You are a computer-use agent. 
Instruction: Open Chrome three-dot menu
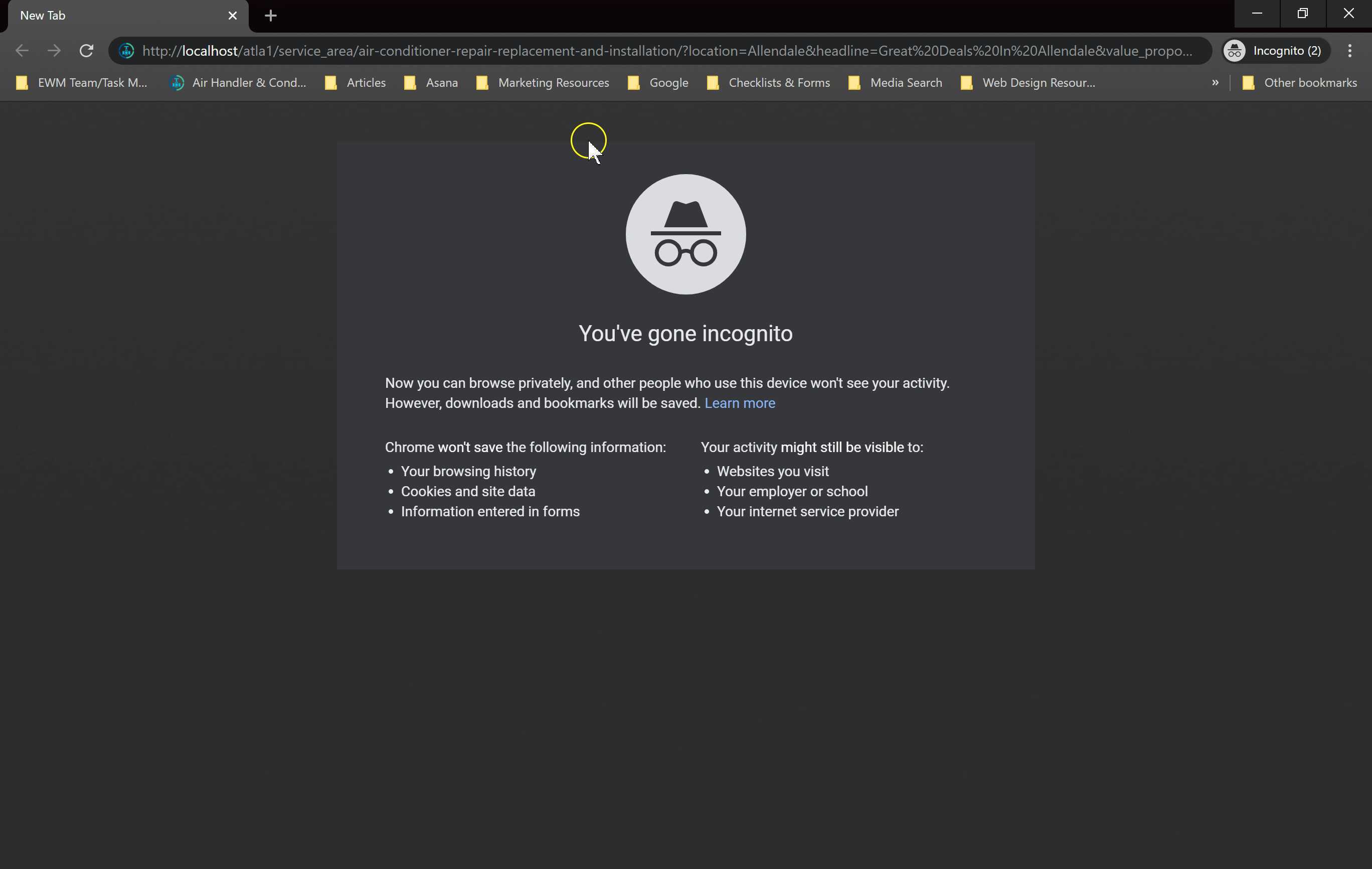click(1349, 51)
